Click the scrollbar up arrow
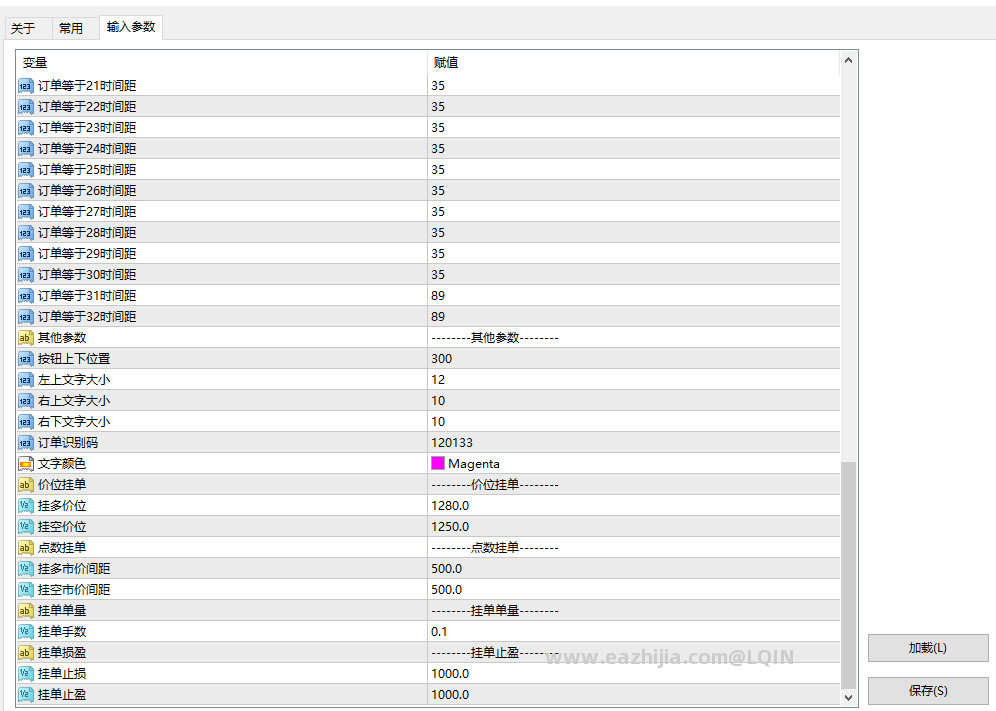The width and height of the screenshot is (996, 711). click(848, 61)
